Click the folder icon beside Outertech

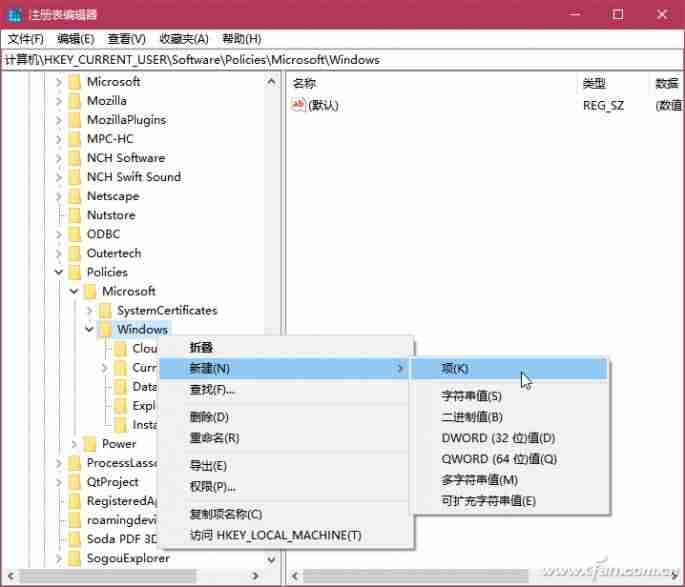coord(75,253)
